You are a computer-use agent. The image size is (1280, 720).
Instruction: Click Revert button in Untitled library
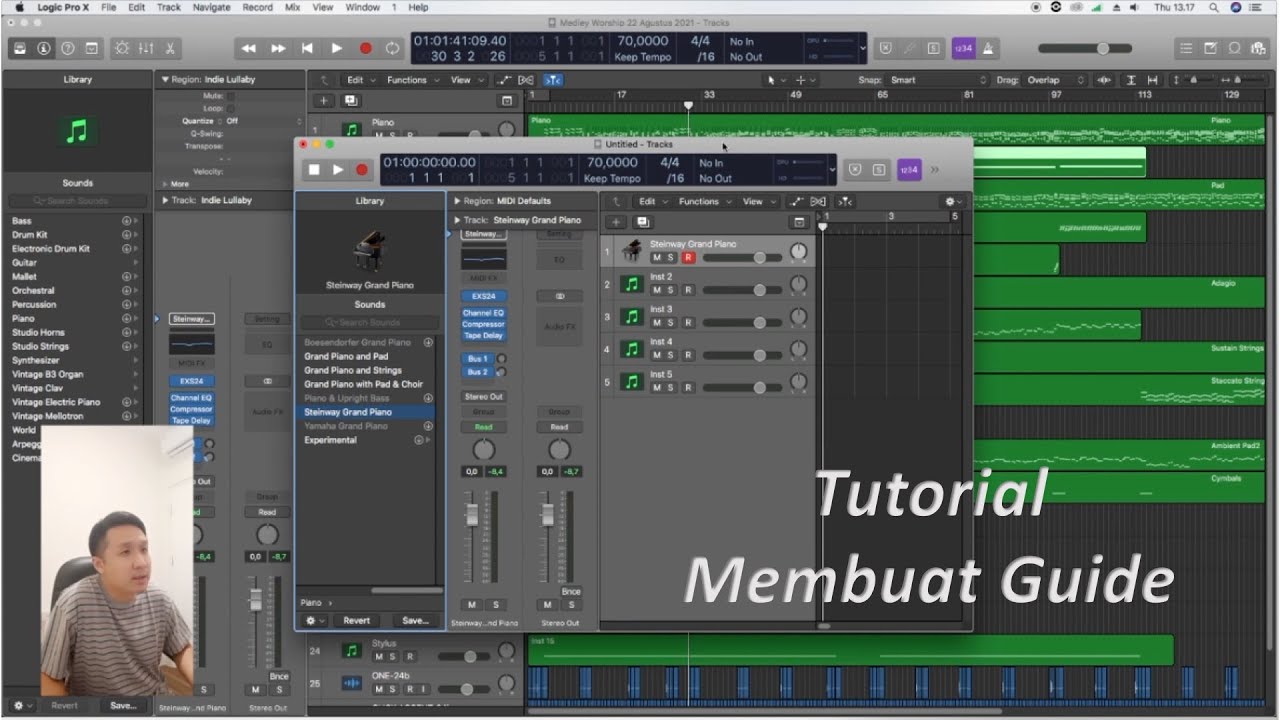(x=357, y=620)
